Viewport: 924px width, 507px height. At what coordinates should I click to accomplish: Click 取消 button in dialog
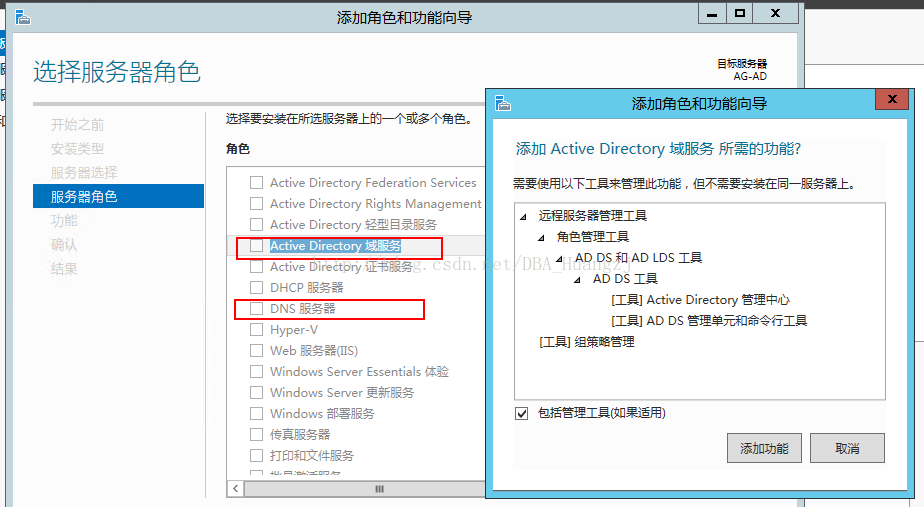coord(847,449)
